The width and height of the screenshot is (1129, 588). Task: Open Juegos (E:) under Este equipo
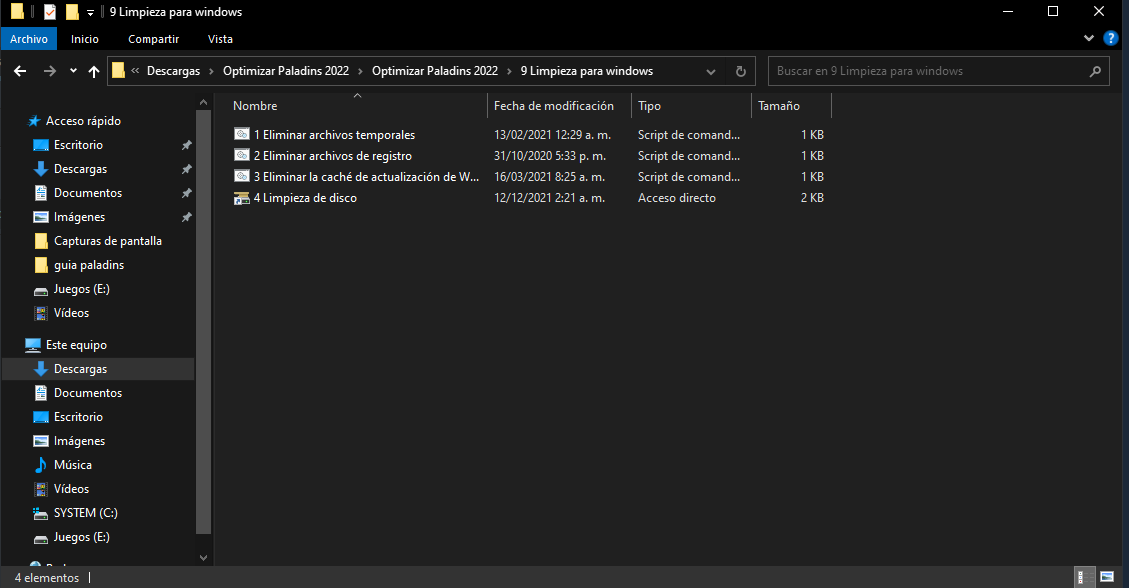point(81,537)
